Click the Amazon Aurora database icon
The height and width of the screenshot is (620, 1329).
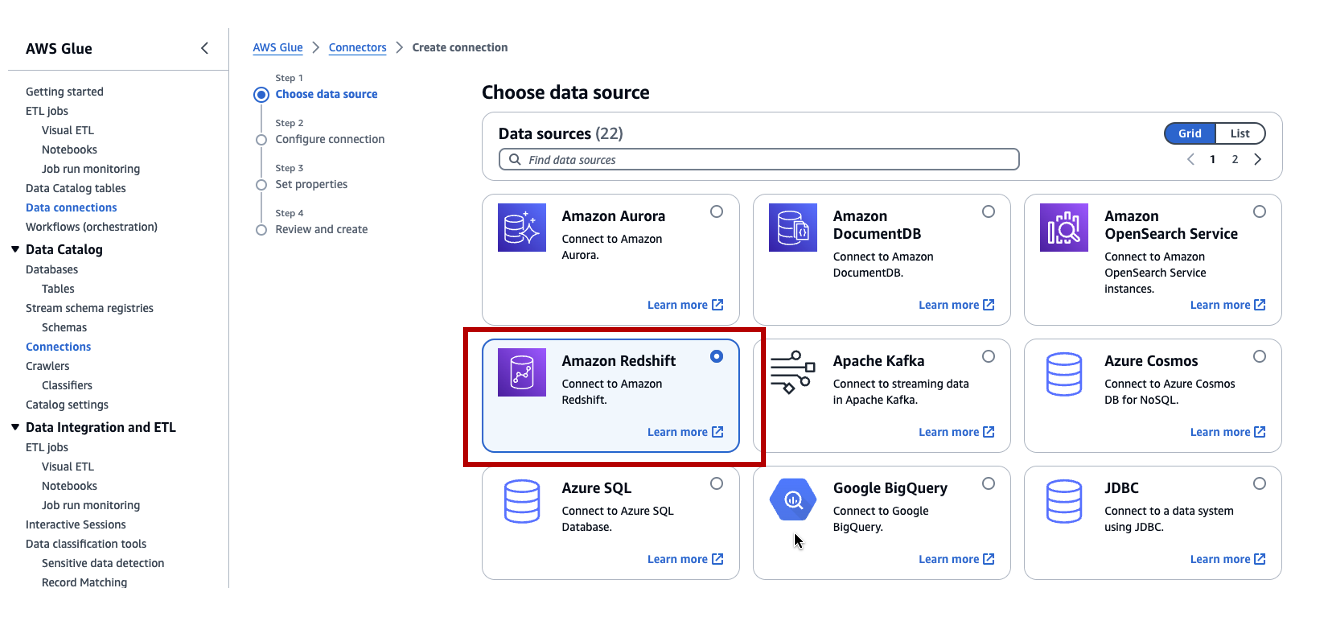click(x=522, y=227)
